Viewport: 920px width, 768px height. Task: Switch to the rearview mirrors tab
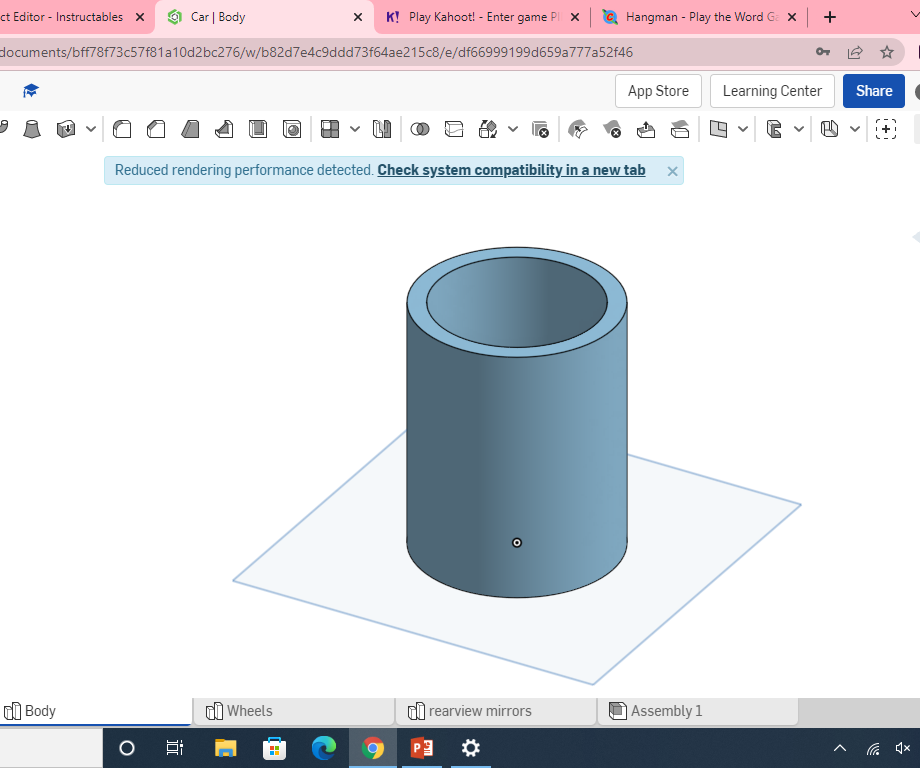click(x=496, y=711)
